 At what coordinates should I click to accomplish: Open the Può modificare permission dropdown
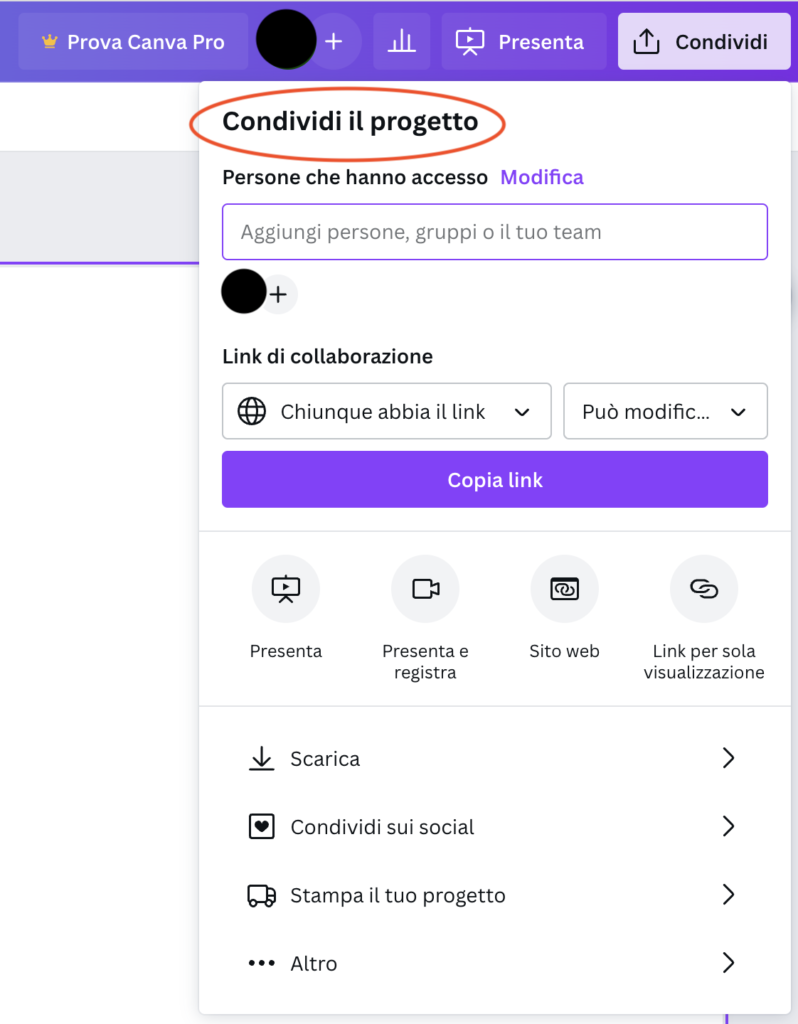click(665, 411)
